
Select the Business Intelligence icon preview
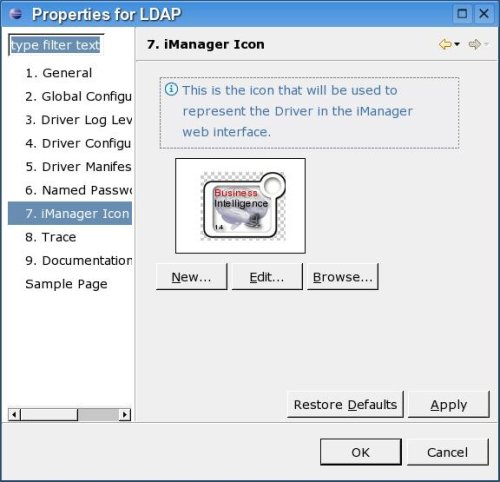pyautogui.click(x=240, y=206)
